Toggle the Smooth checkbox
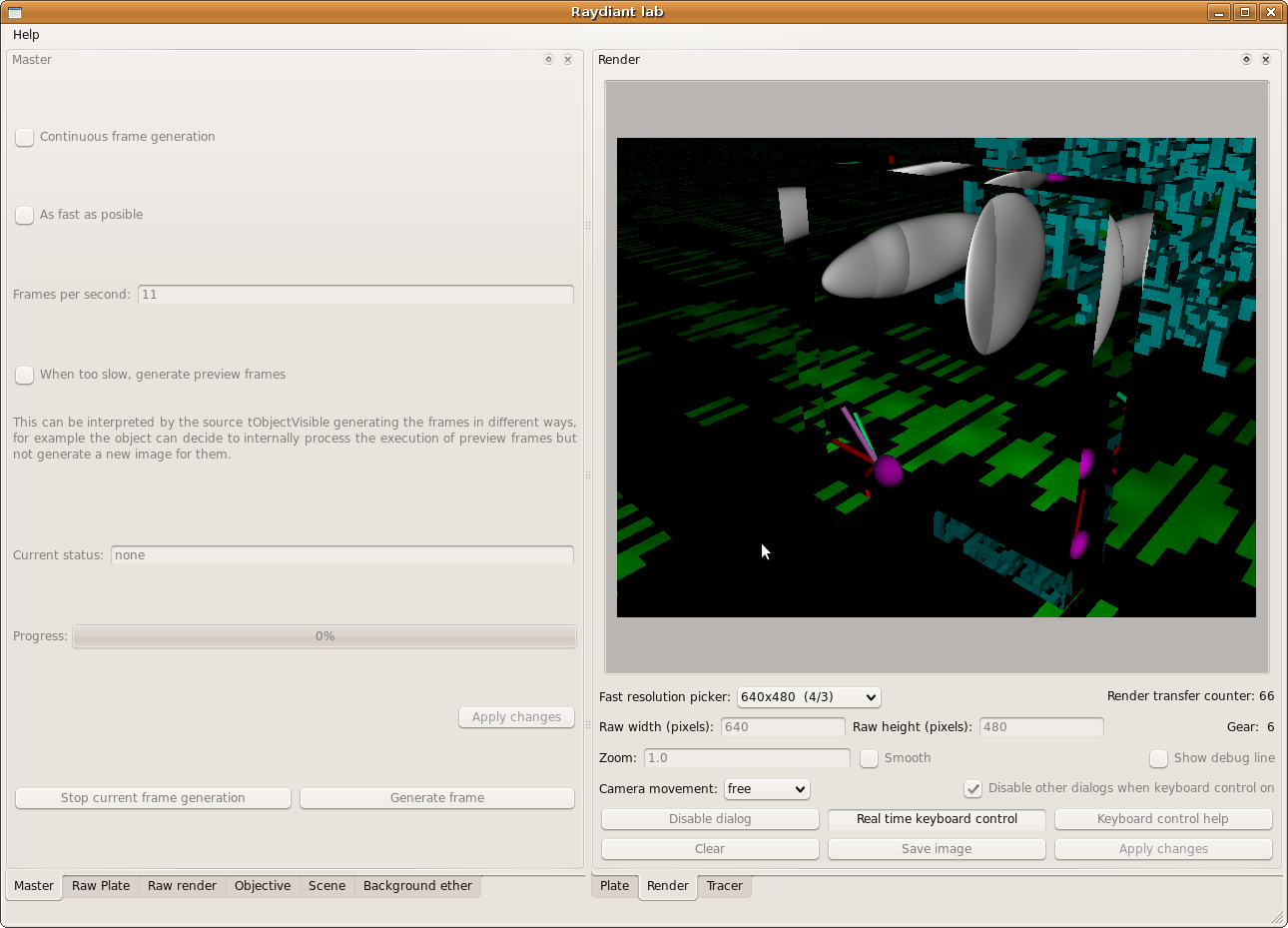1288x928 pixels. click(x=870, y=759)
